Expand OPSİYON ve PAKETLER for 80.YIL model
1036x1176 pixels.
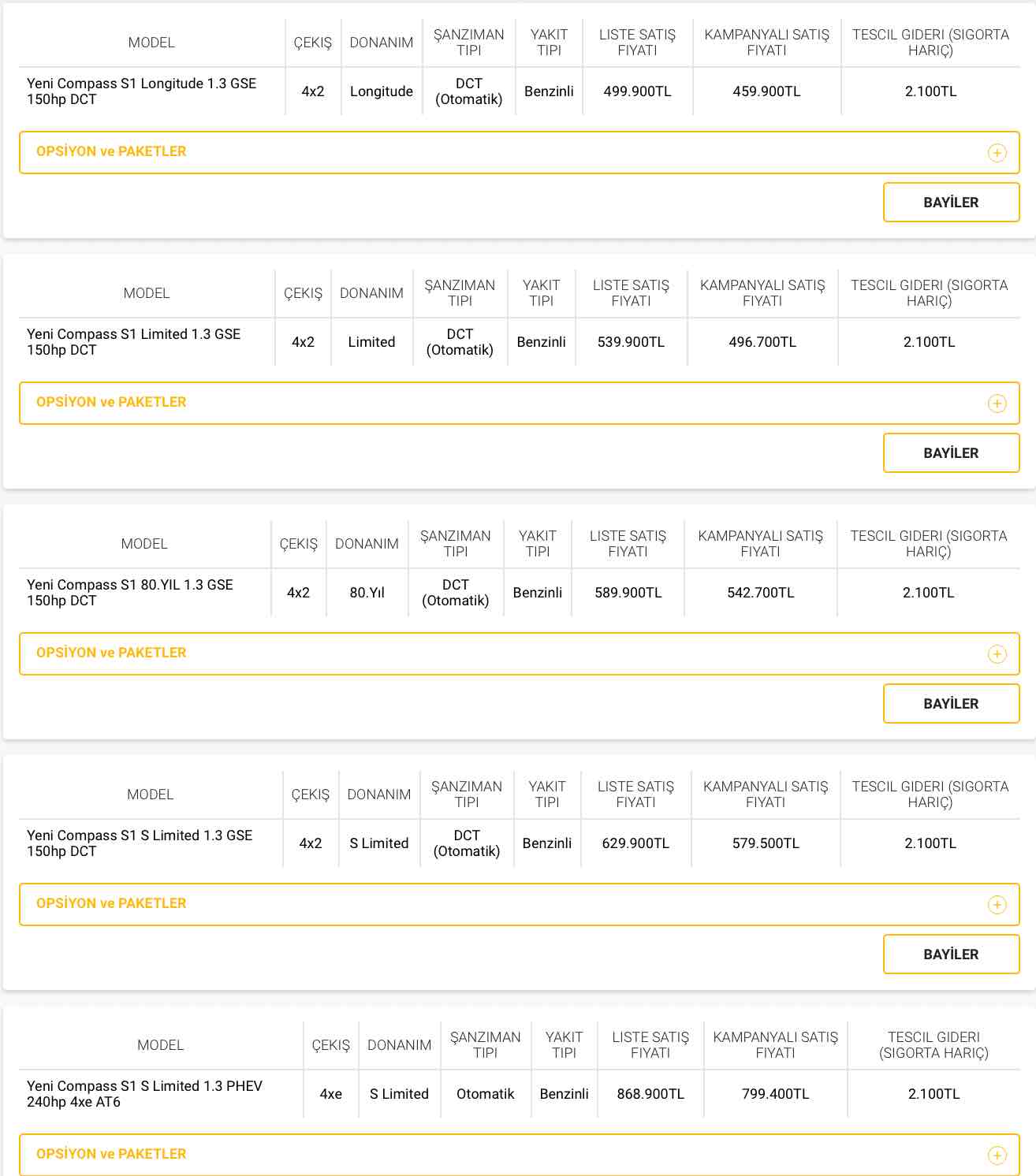519,653
